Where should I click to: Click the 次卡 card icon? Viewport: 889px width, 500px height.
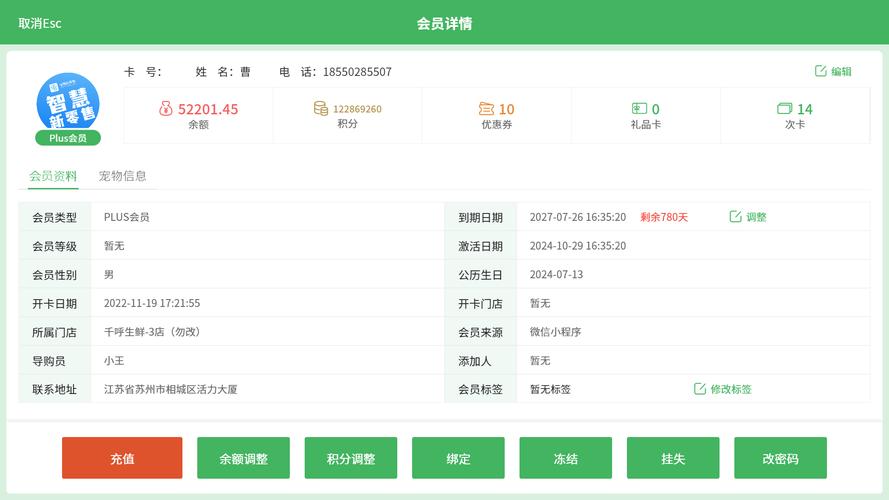tap(785, 108)
